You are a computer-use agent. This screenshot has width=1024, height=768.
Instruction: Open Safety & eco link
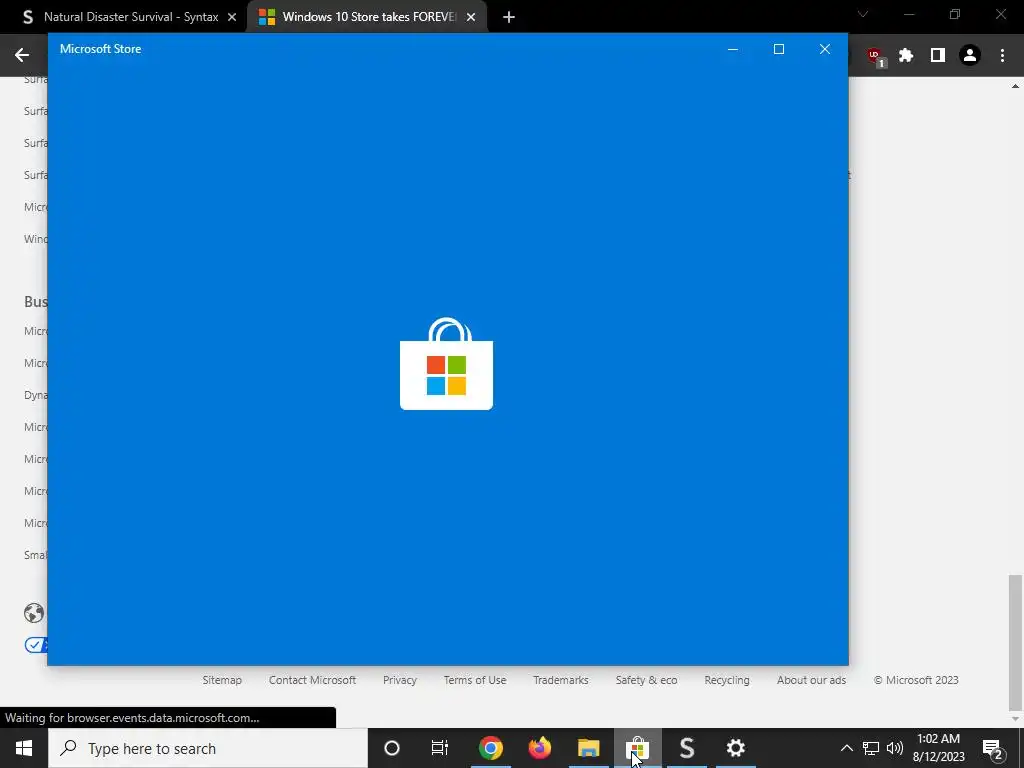click(646, 680)
